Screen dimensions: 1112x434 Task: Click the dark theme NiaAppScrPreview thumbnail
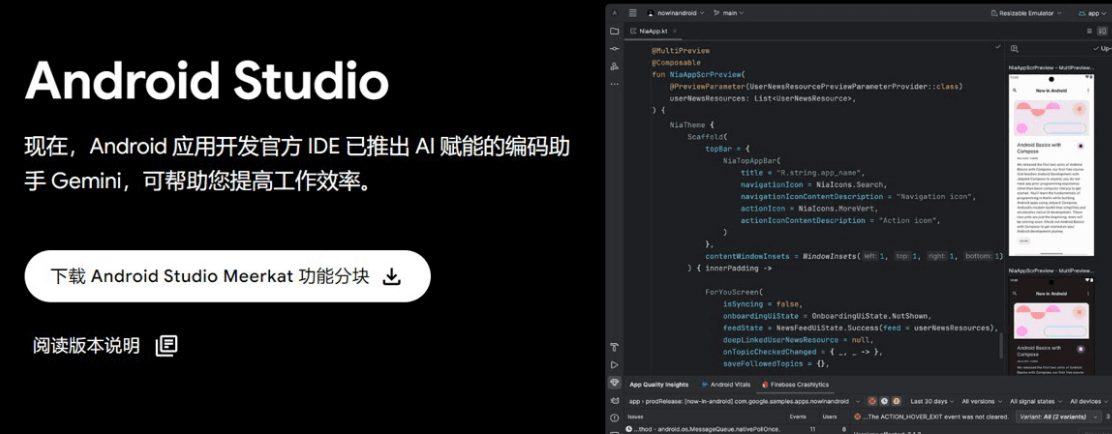pos(1052,326)
